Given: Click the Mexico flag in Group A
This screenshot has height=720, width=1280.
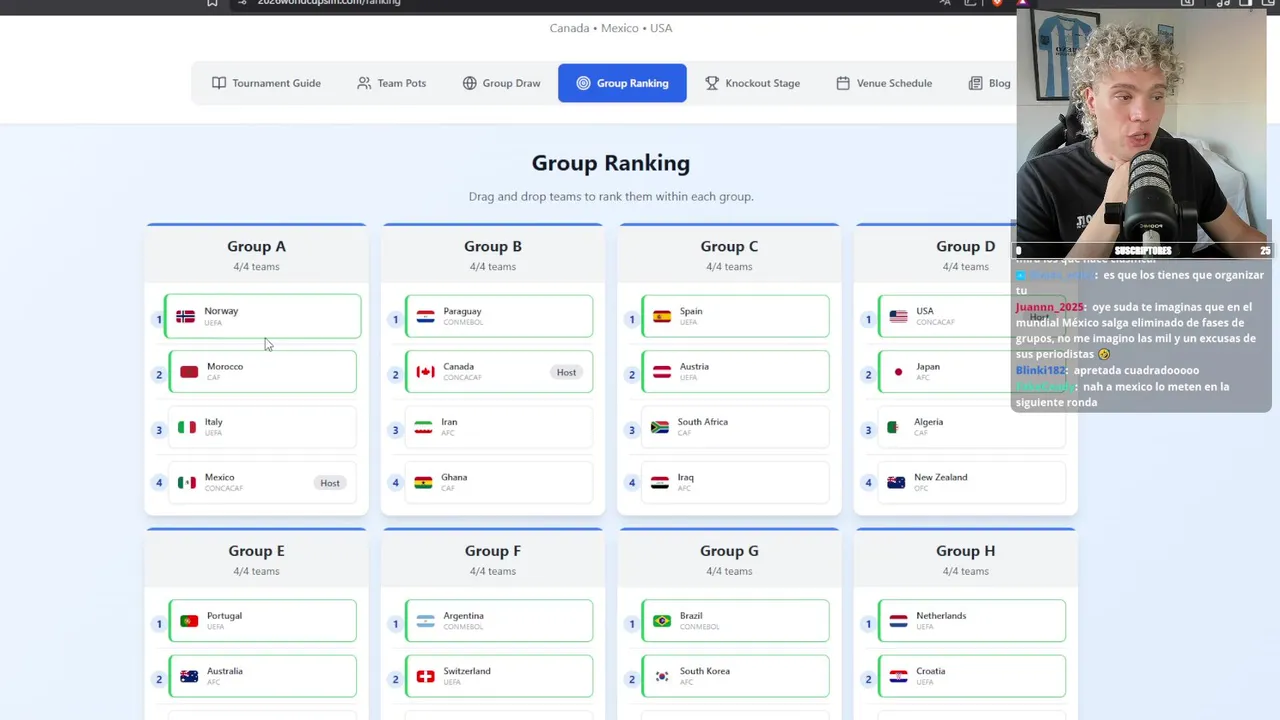Looking at the screenshot, I should pyautogui.click(x=187, y=483).
